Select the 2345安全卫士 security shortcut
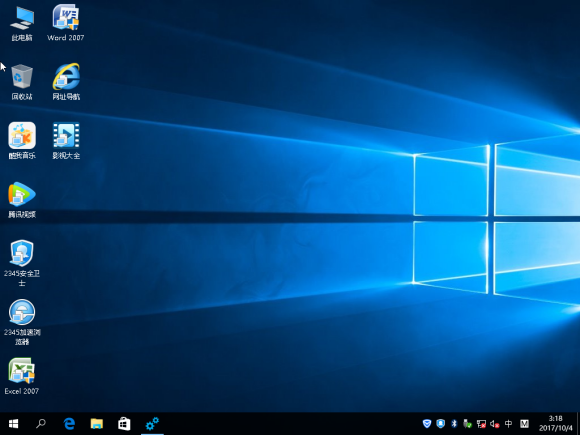 [22, 263]
